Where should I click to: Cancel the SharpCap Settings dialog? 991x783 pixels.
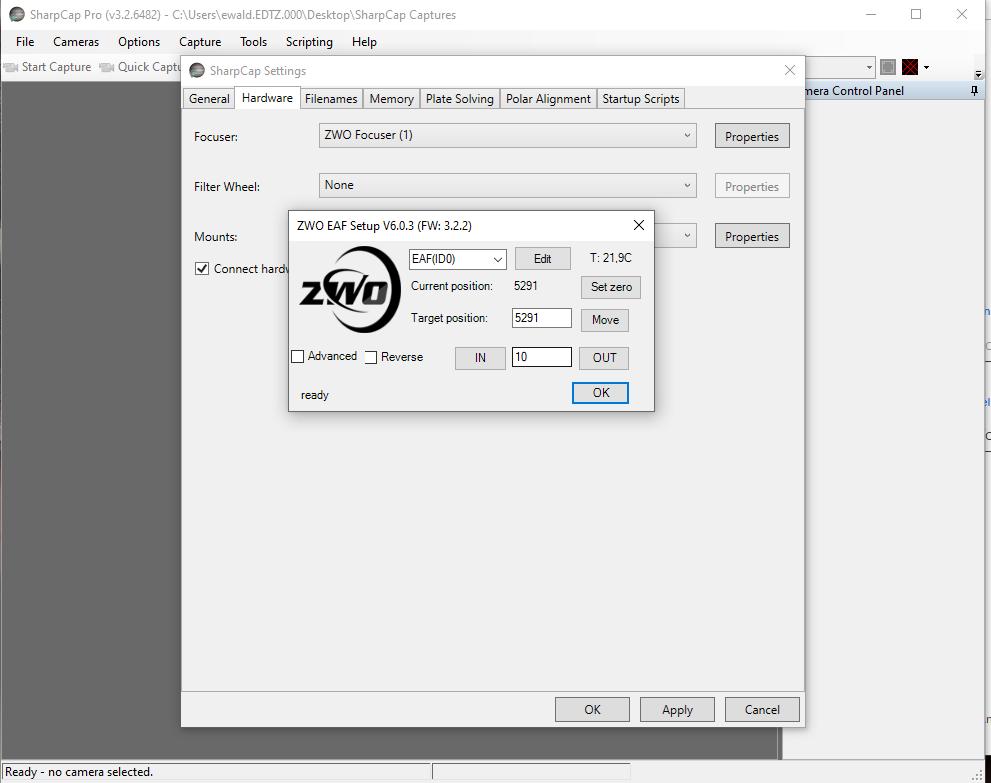point(762,710)
